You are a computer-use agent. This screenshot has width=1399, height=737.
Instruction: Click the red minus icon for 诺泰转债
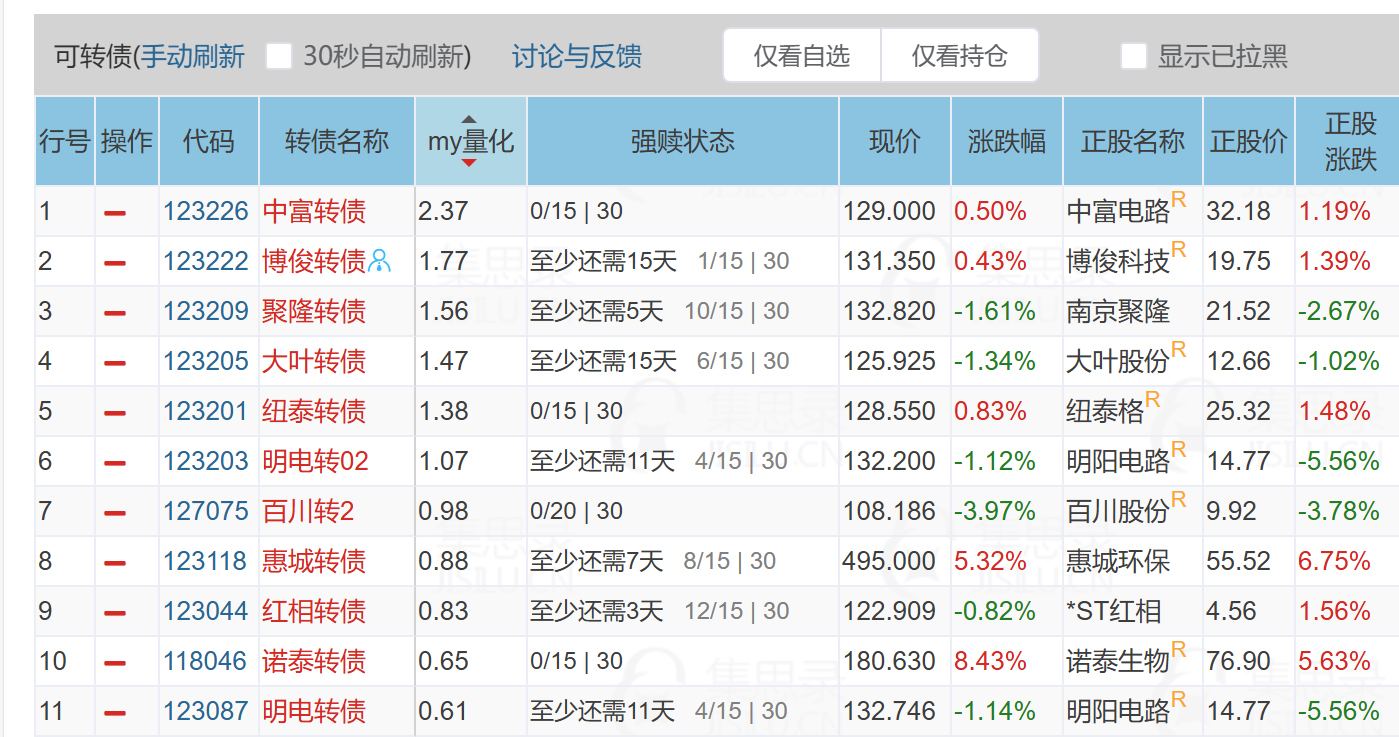[x=115, y=663]
